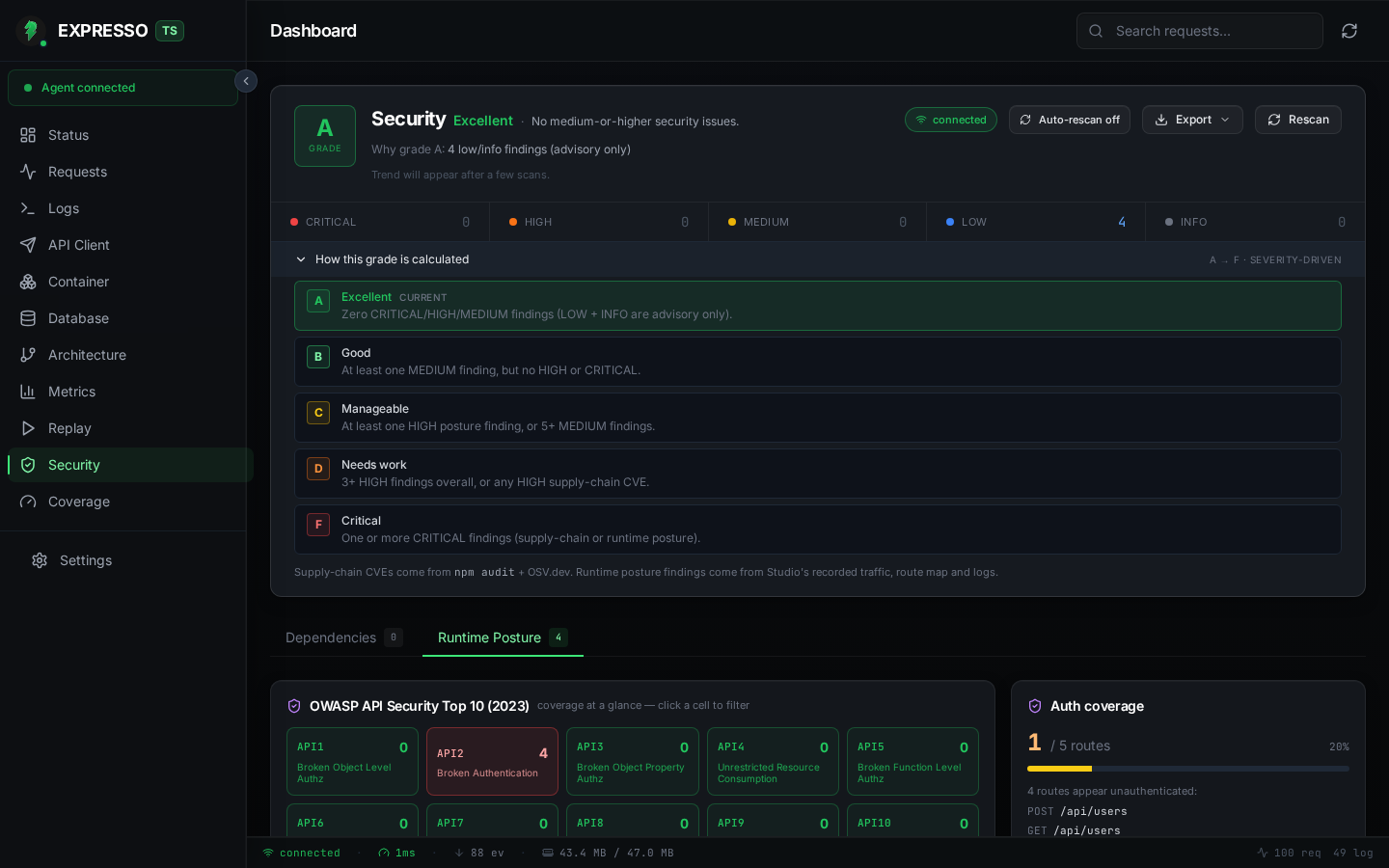The width and height of the screenshot is (1389, 868).
Task: Open Replay via play triangle icon
Action: [28, 428]
